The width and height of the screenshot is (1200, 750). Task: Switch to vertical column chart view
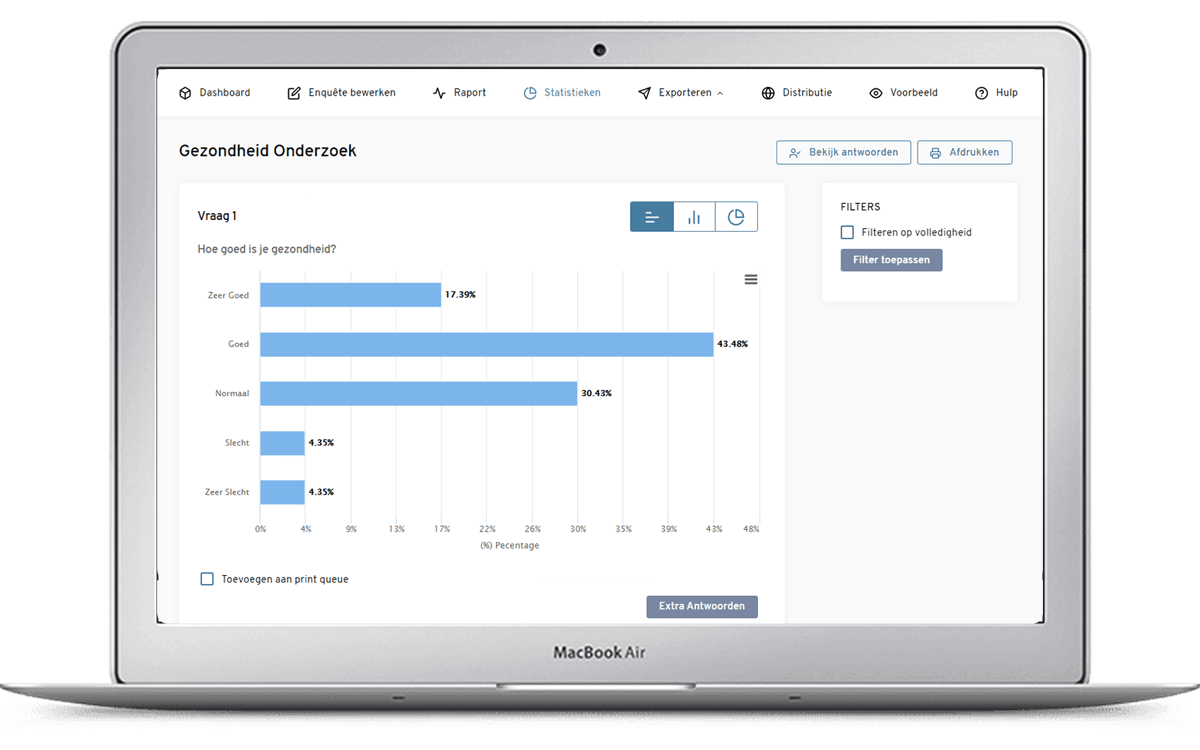point(694,217)
